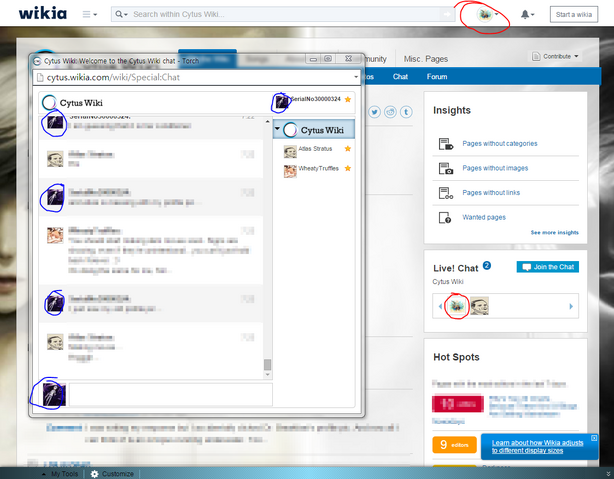Open the Misc. Pages menu
The width and height of the screenshot is (614, 479).
coord(426,59)
